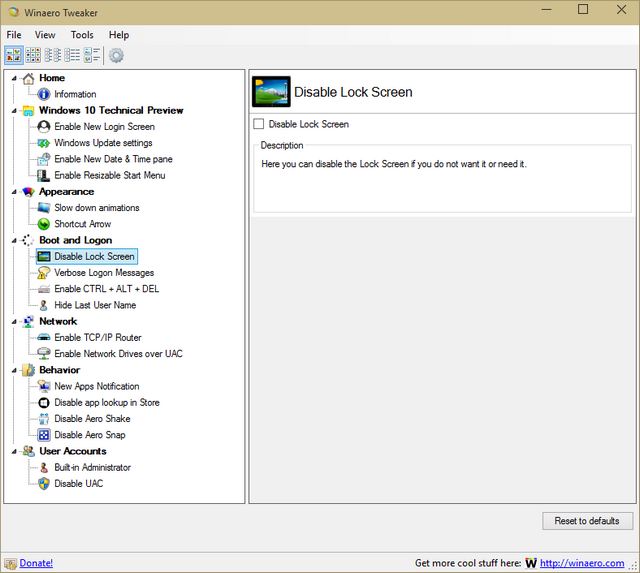Collapse the User Accounts tree node
The width and height of the screenshot is (640, 573).
click(14, 451)
